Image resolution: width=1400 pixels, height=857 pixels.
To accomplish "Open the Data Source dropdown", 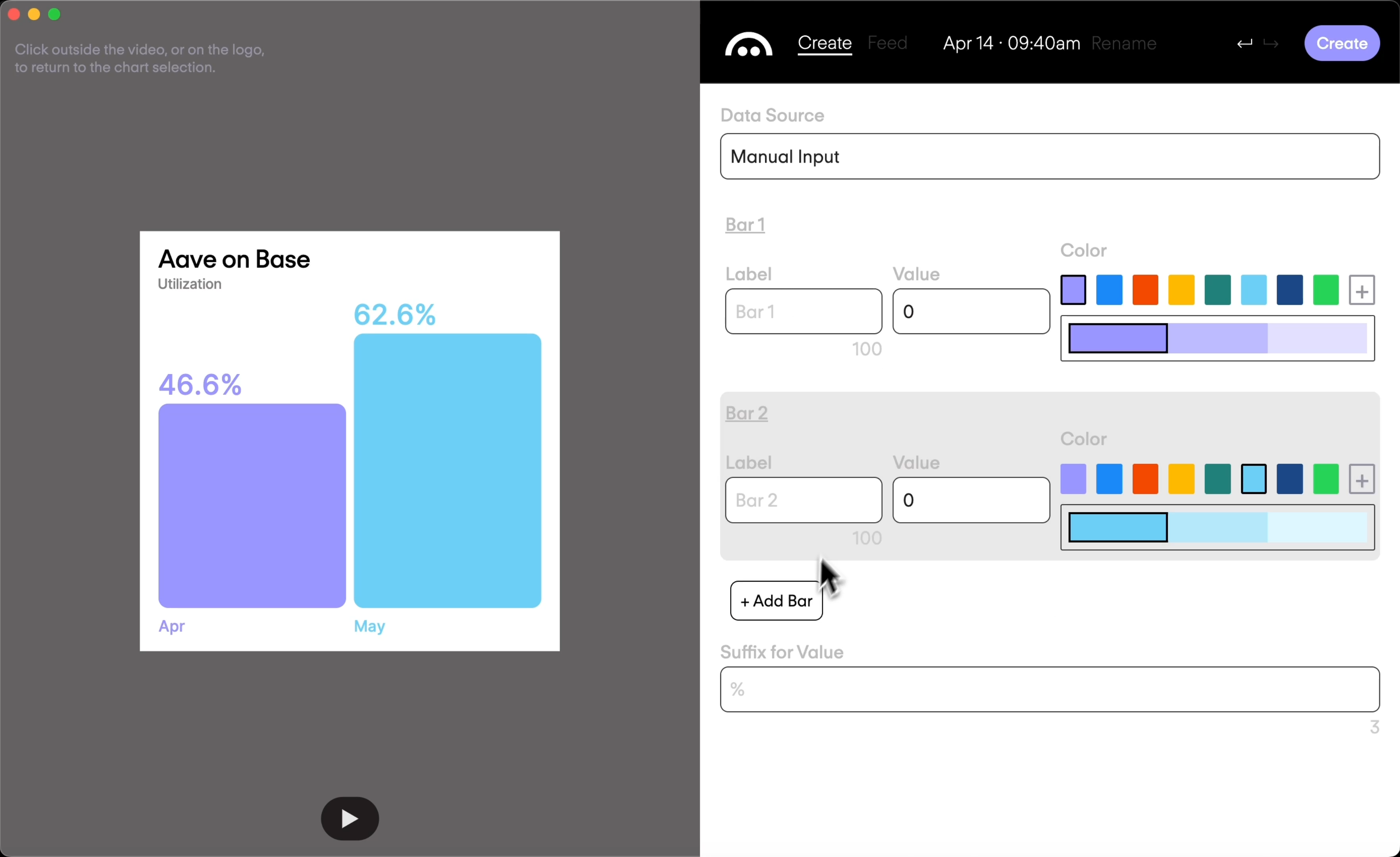I will coord(1049,156).
